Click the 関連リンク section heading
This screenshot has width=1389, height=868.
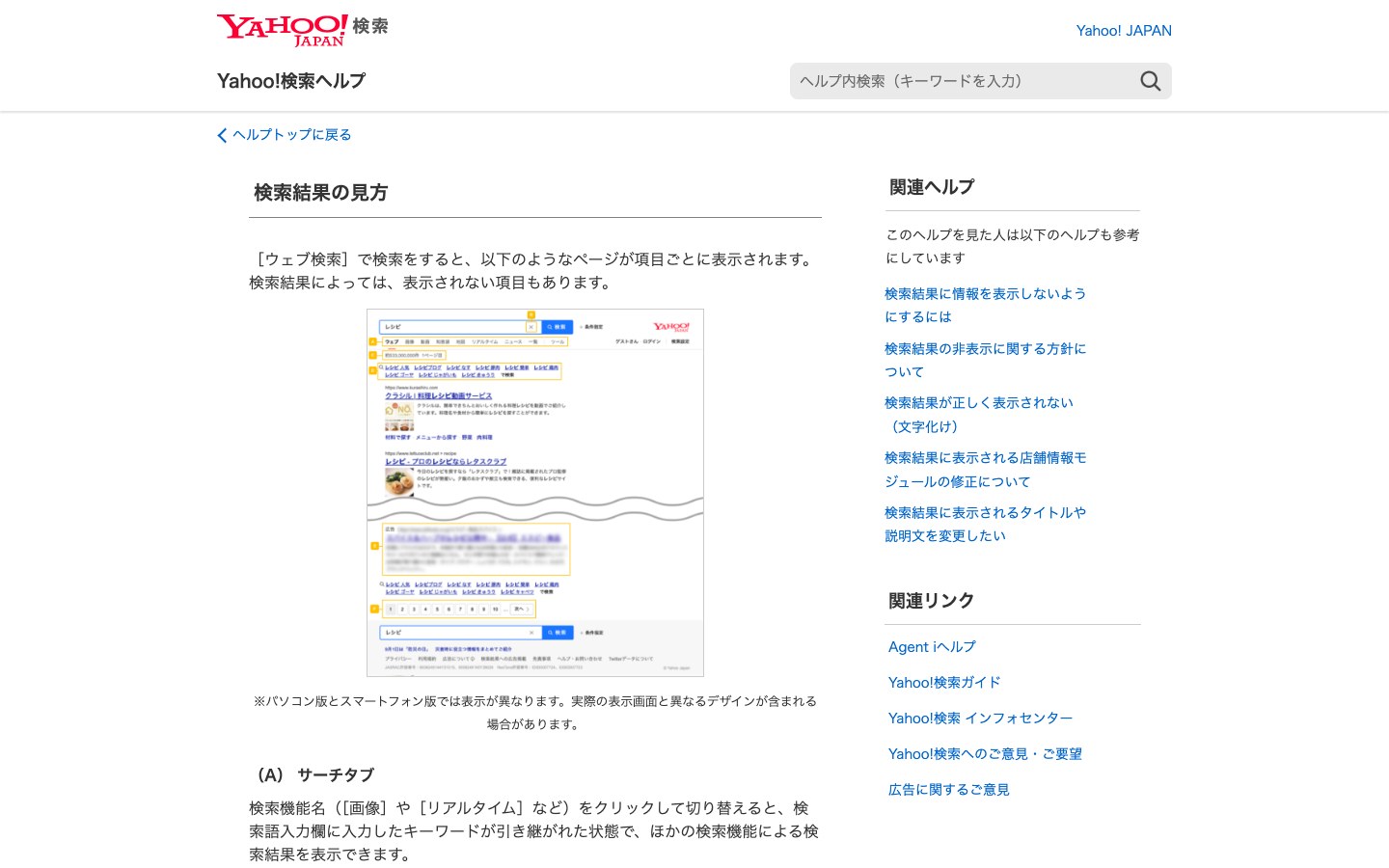click(932, 601)
